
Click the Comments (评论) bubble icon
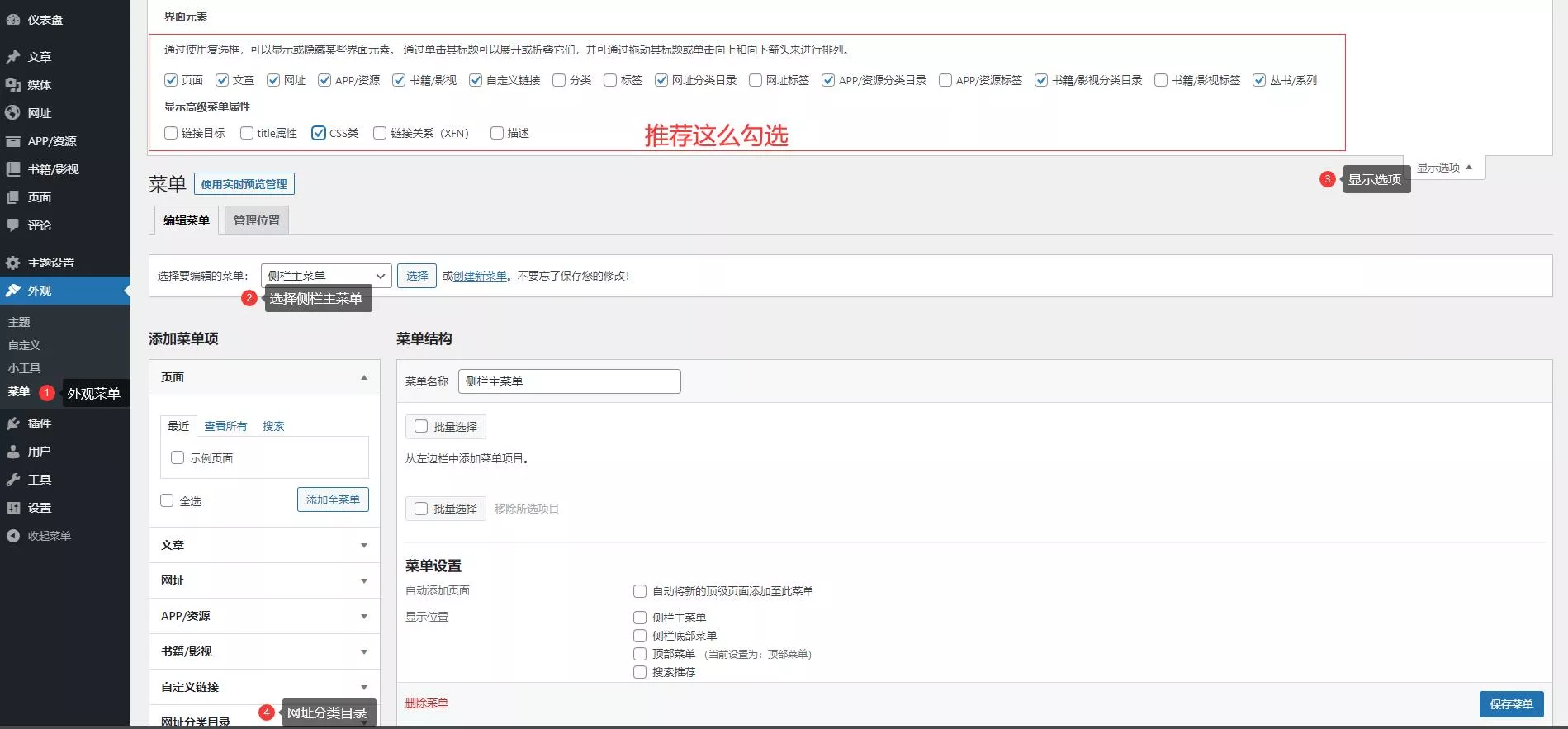pyautogui.click(x=13, y=225)
